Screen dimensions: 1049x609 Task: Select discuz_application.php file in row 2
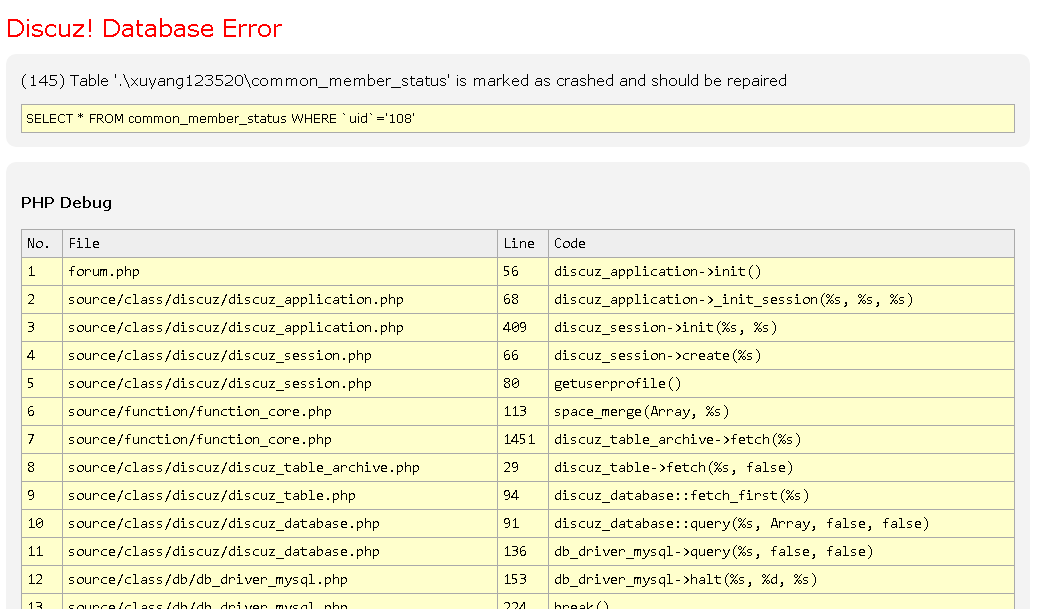coord(280,300)
